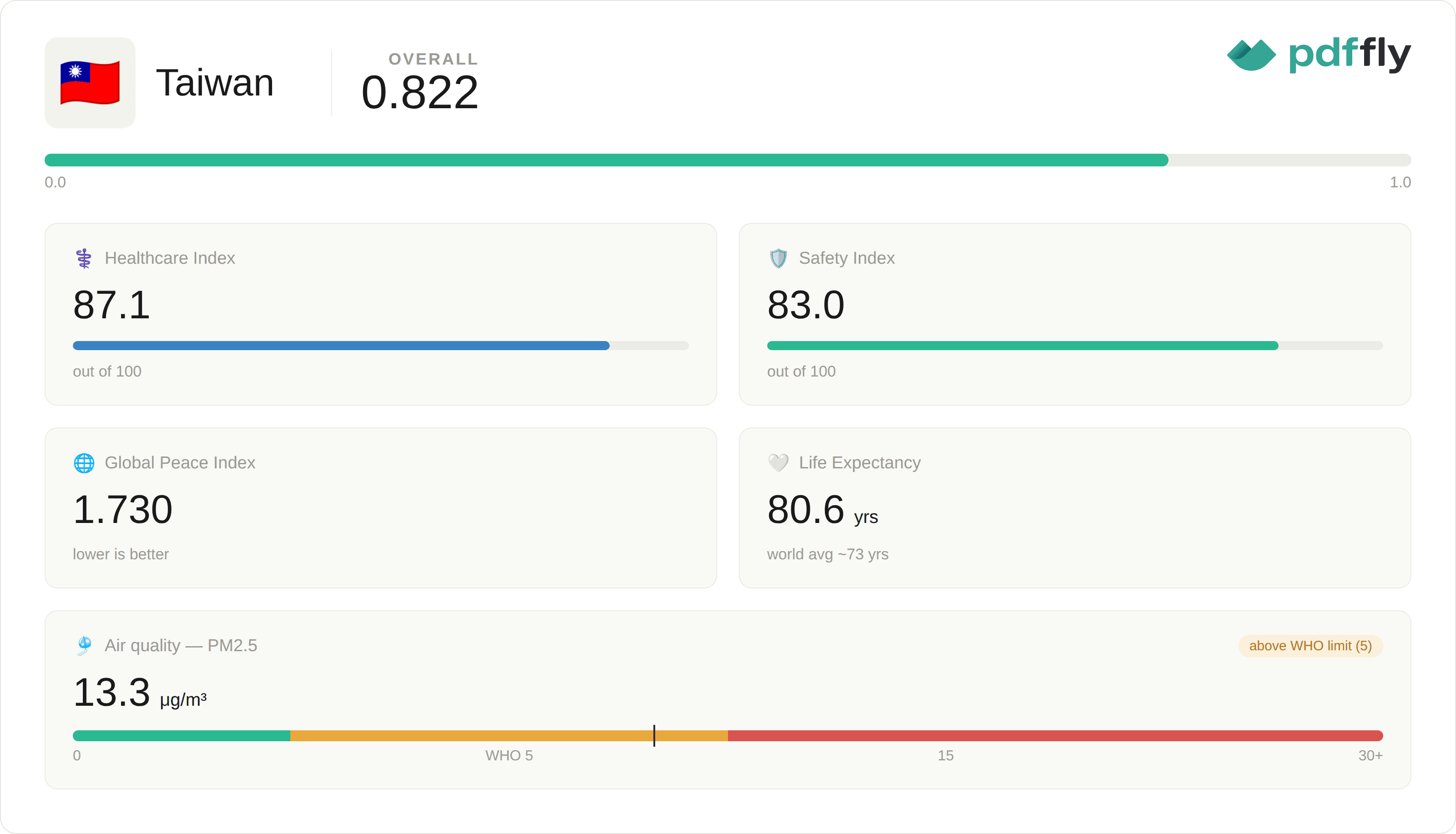Click the Taiwan flag icon
Viewport: 1456px width, 834px height.
[x=90, y=83]
